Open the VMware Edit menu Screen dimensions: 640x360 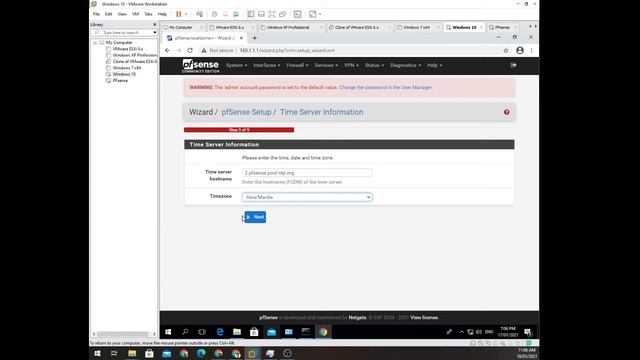coord(108,14)
